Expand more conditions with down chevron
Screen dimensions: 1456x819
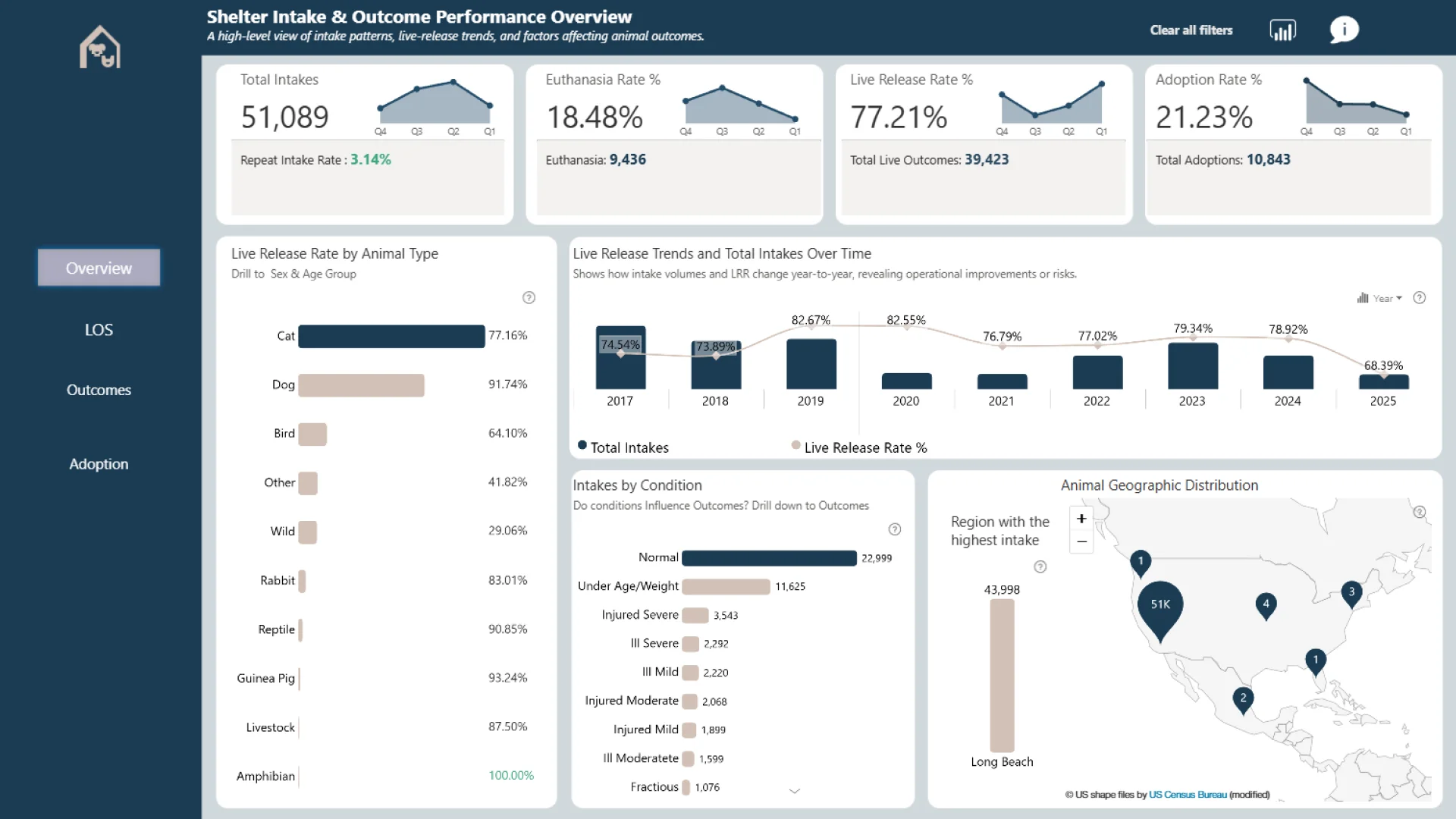[794, 790]
